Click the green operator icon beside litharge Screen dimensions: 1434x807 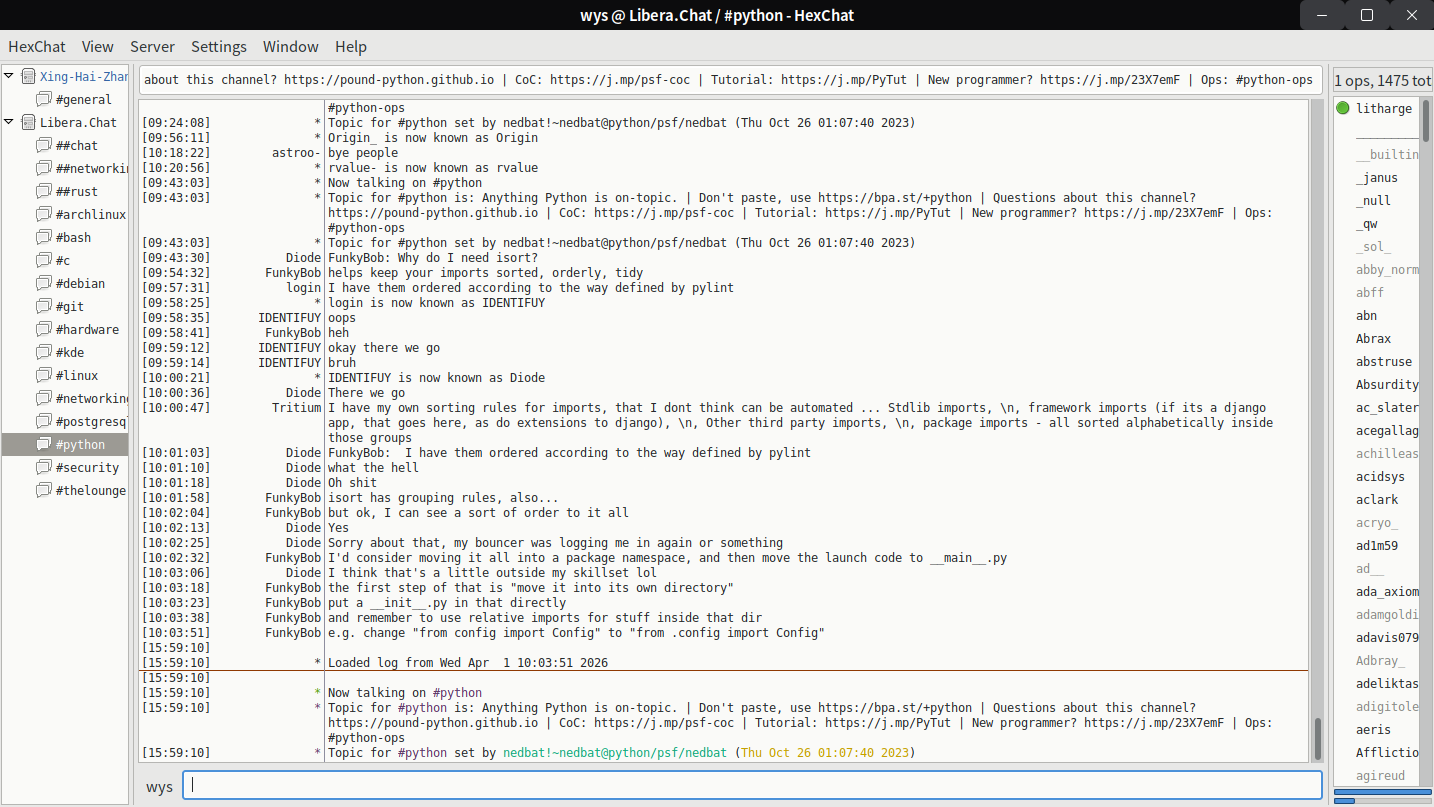1342,109
